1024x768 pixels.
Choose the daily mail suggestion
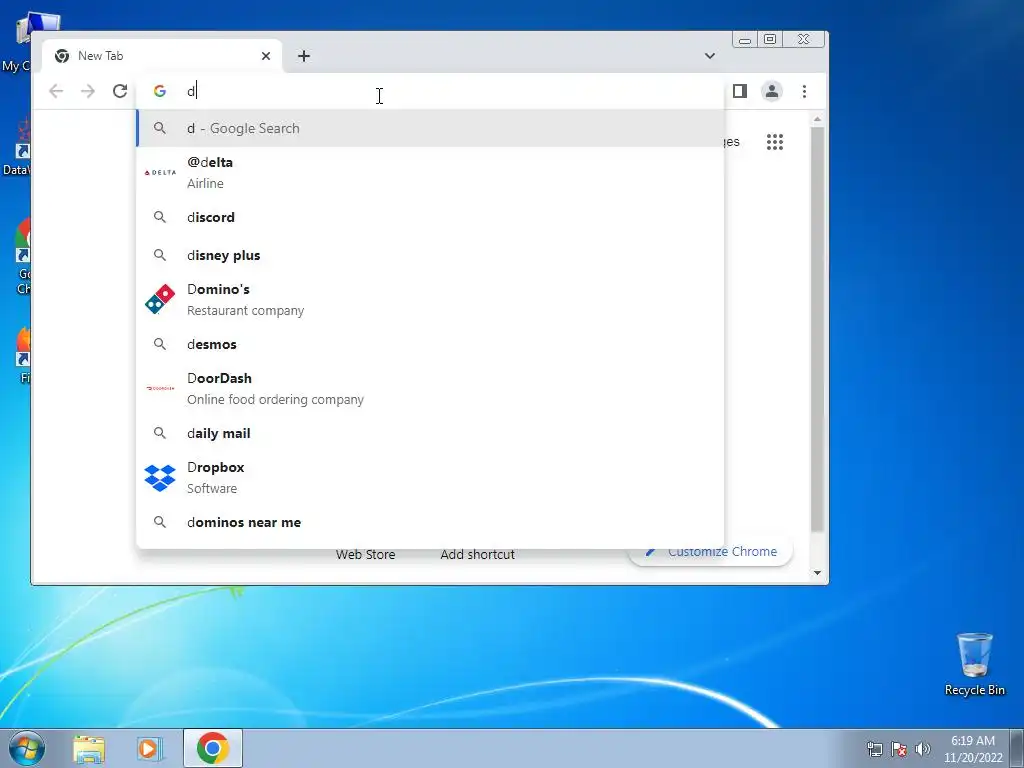[430, 433]
